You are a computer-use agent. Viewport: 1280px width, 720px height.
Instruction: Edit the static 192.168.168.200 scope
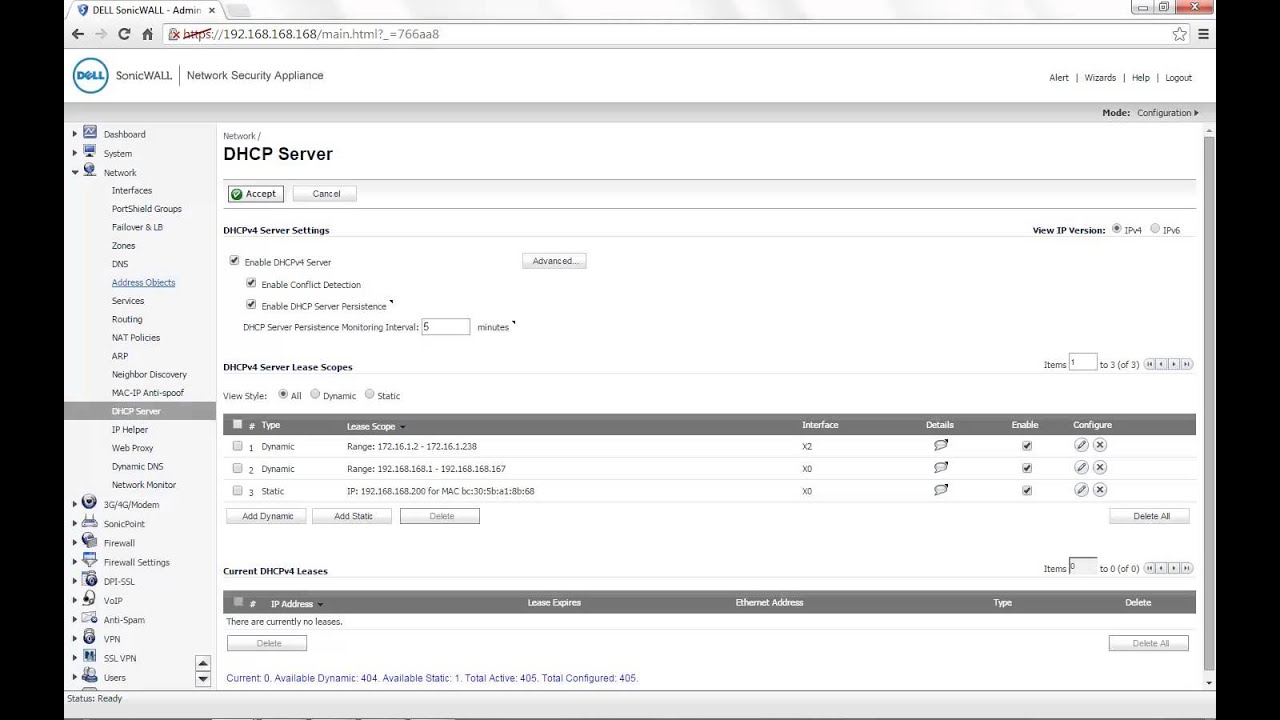[x=1081, y=490]
